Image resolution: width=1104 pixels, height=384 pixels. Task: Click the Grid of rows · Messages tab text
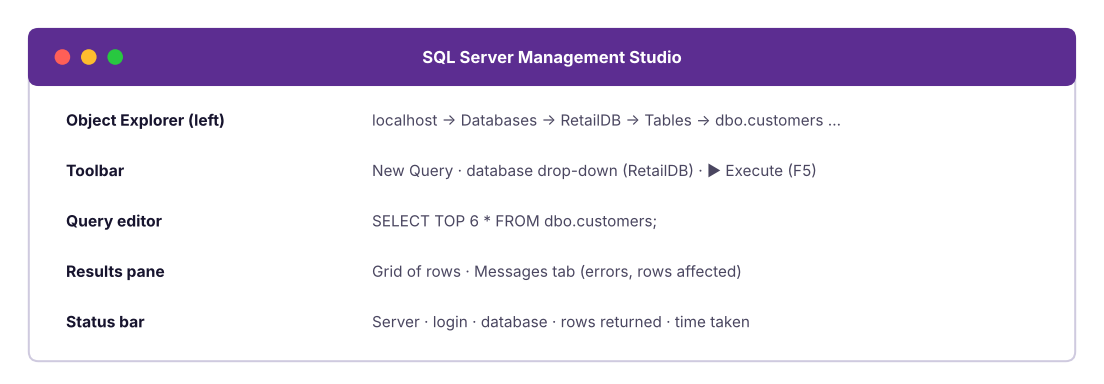point(556,271)
